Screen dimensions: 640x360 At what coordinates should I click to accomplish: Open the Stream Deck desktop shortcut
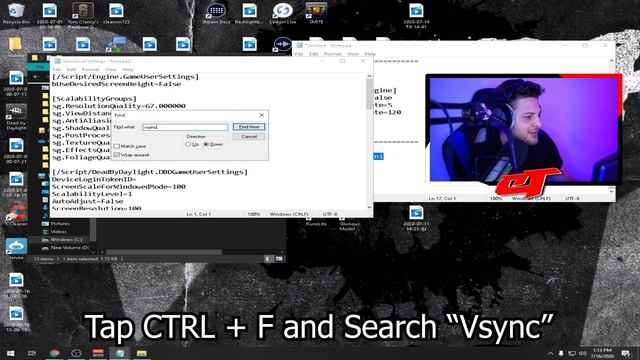(216, 13)
